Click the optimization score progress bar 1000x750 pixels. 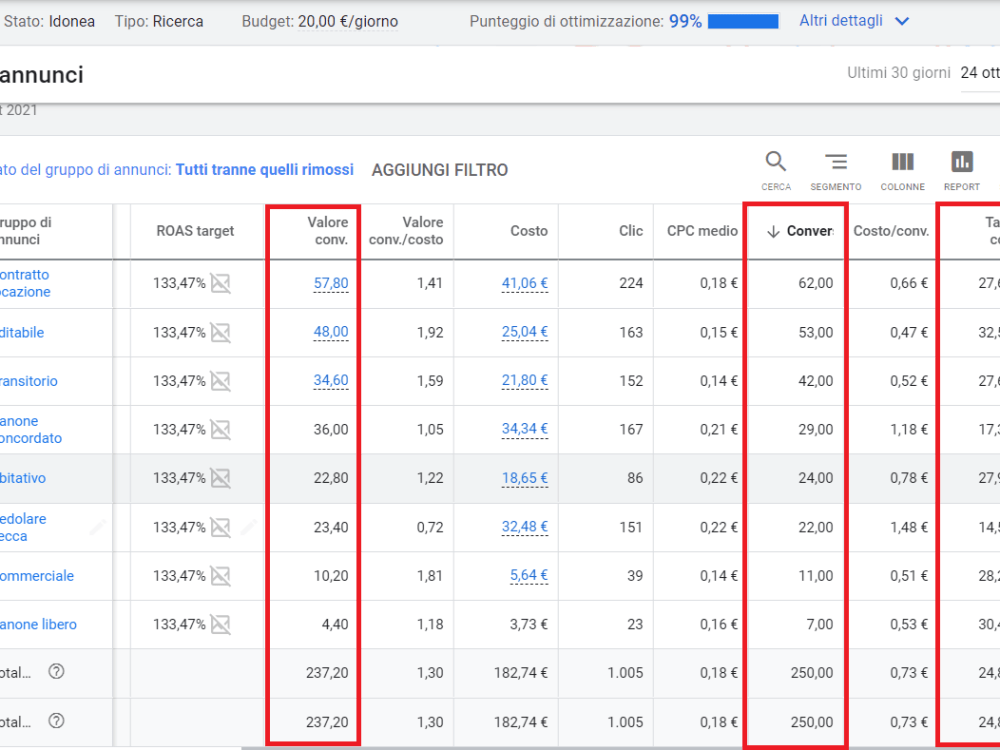[x=743, y=21]
